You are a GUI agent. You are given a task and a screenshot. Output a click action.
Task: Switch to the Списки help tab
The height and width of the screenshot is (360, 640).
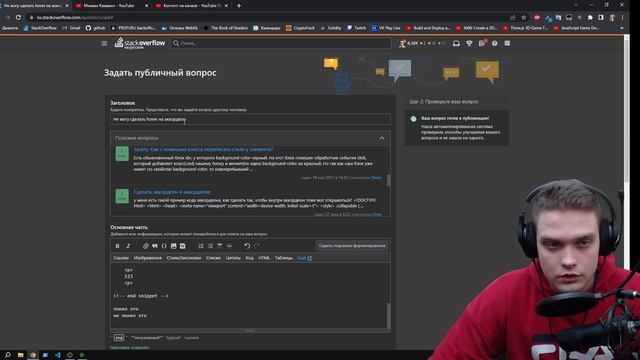click(x=213, y=258)
